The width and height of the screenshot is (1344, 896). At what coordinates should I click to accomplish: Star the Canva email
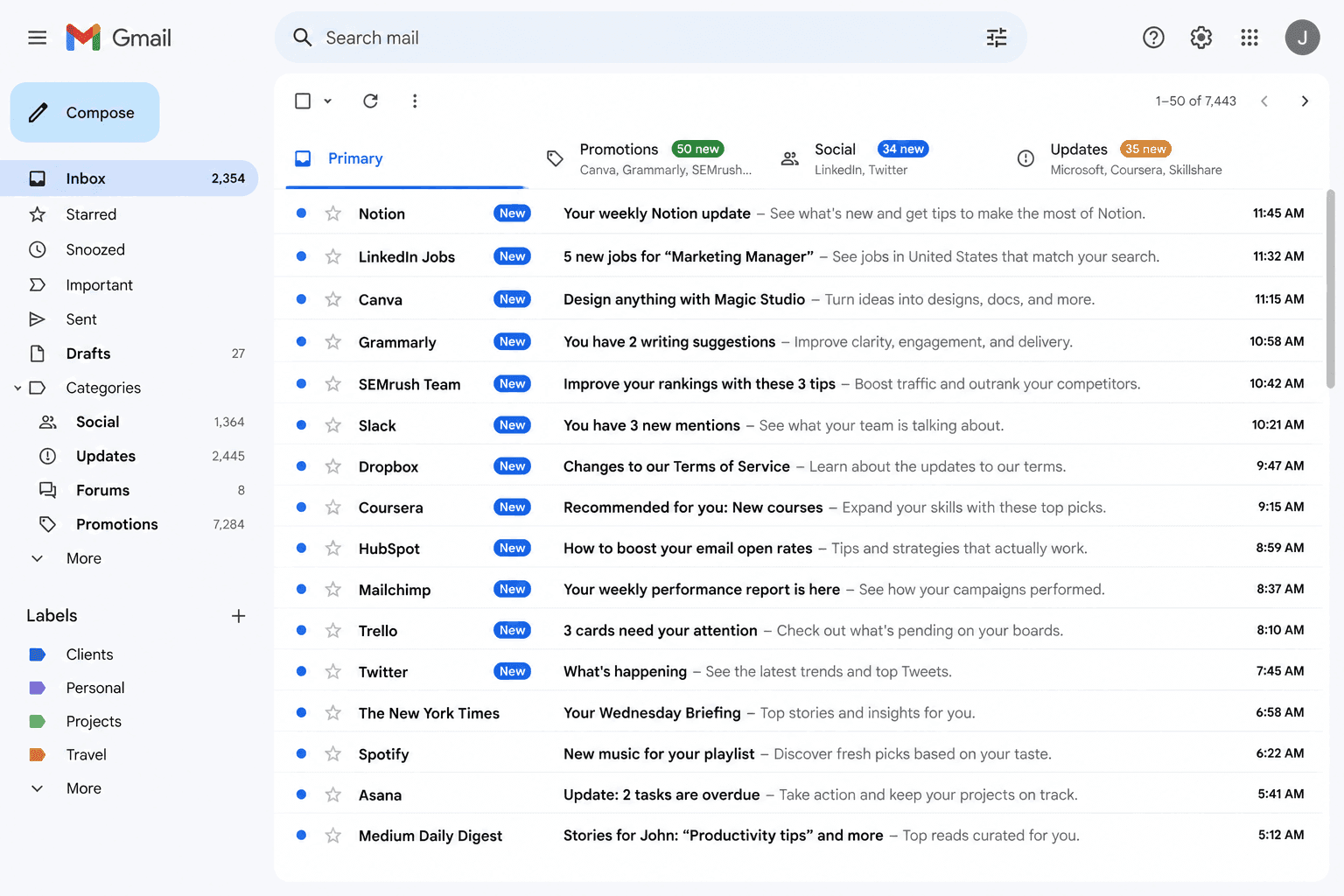coord(333,299)
